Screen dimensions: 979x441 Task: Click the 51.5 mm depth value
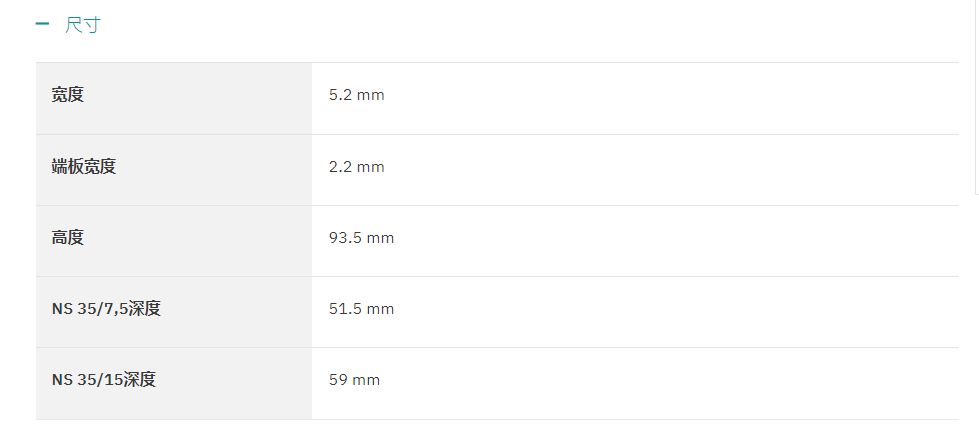click(x=362, y=309)
